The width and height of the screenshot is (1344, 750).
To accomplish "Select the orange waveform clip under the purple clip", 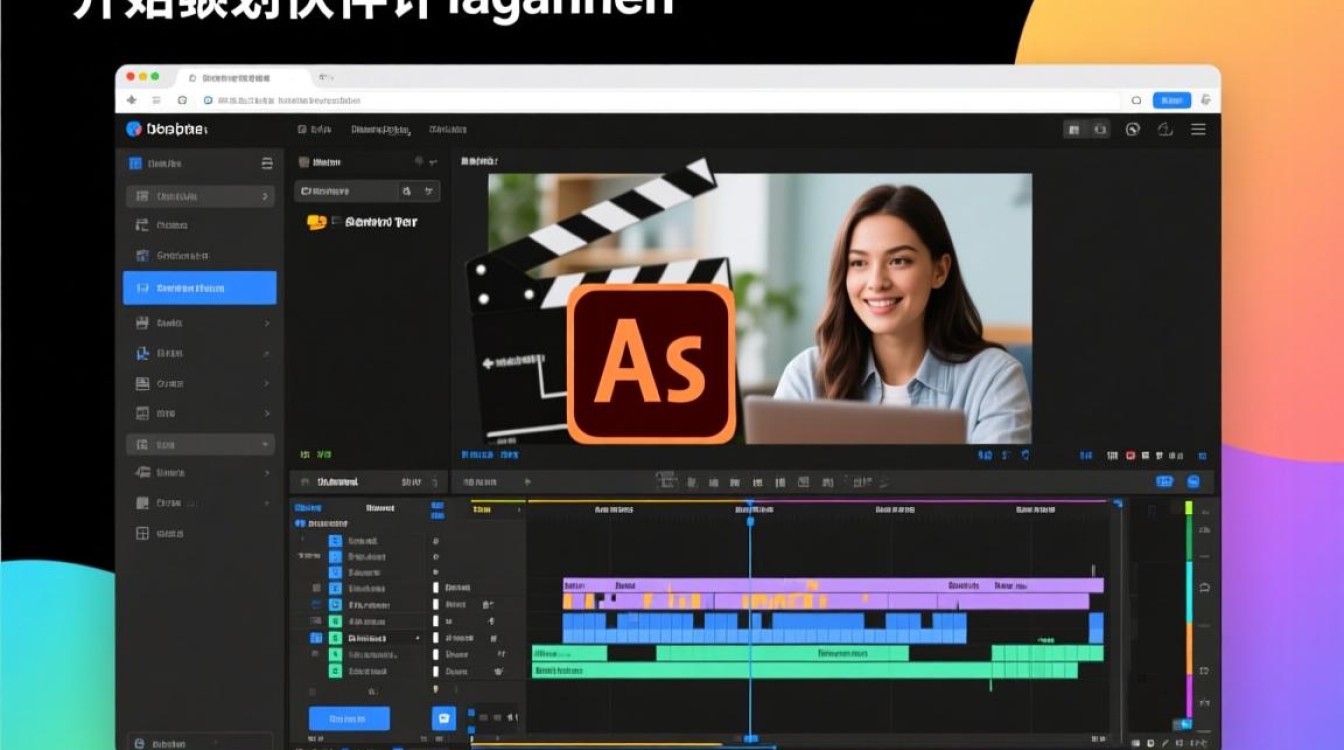I will coord(826,601).
